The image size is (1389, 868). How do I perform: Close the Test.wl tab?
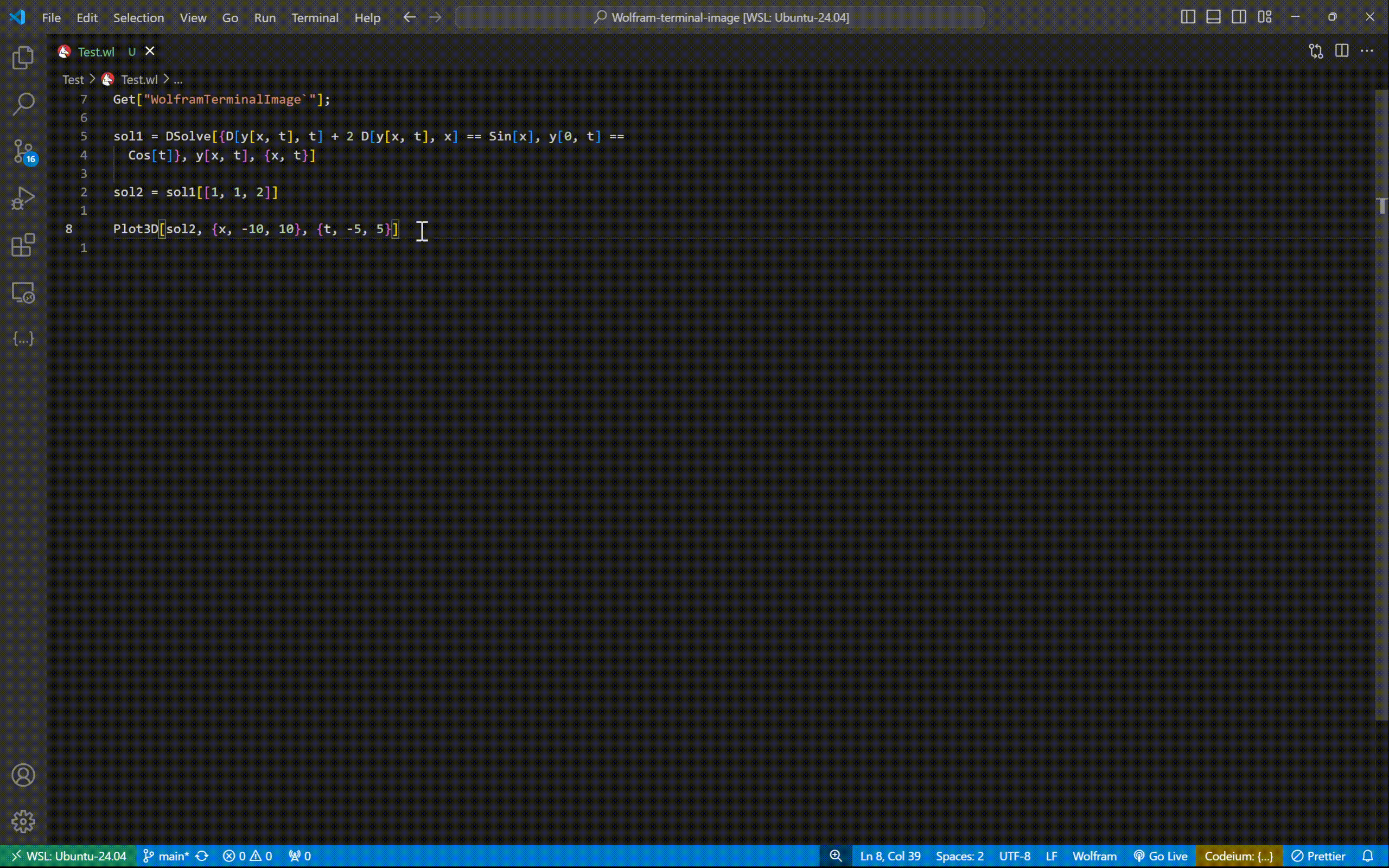coord(150,51)
